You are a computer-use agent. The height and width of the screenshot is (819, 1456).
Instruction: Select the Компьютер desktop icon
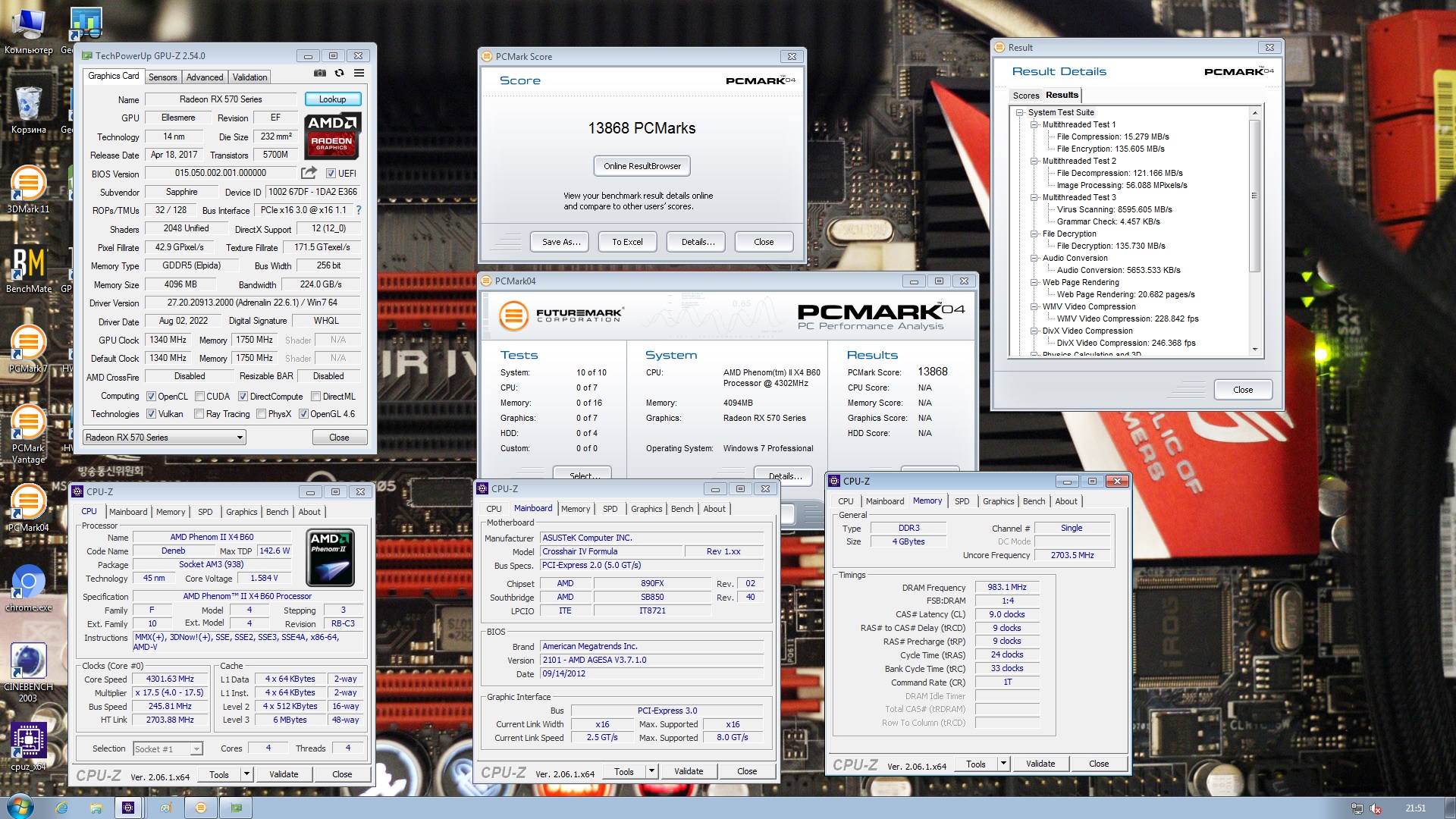tap(28, 30)
